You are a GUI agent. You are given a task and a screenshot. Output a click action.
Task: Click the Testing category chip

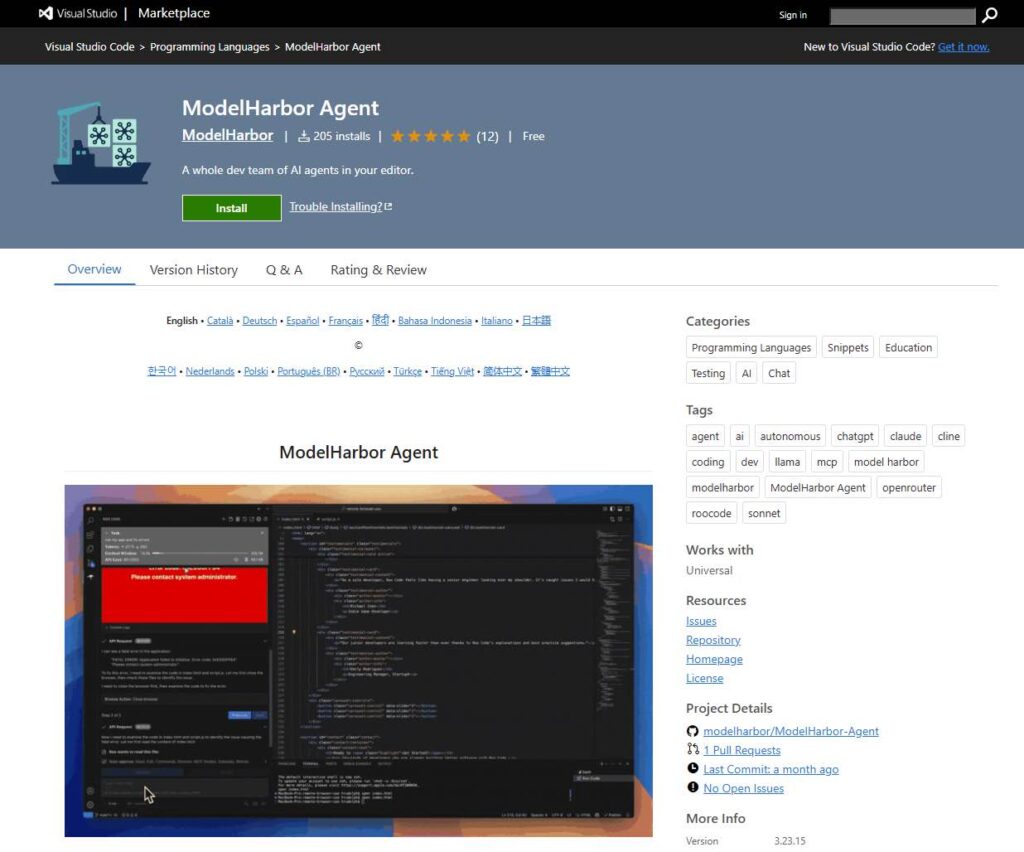click(x=708, y=373)
